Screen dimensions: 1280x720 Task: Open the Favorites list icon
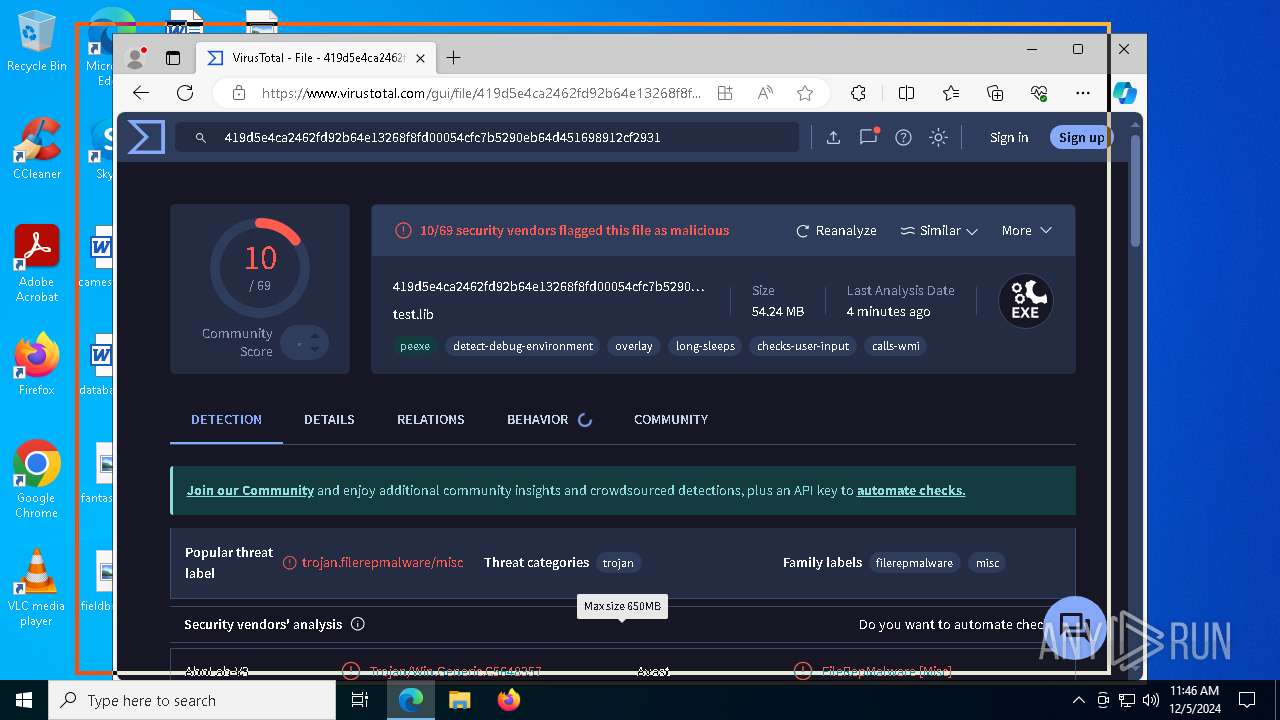point(951,93)
